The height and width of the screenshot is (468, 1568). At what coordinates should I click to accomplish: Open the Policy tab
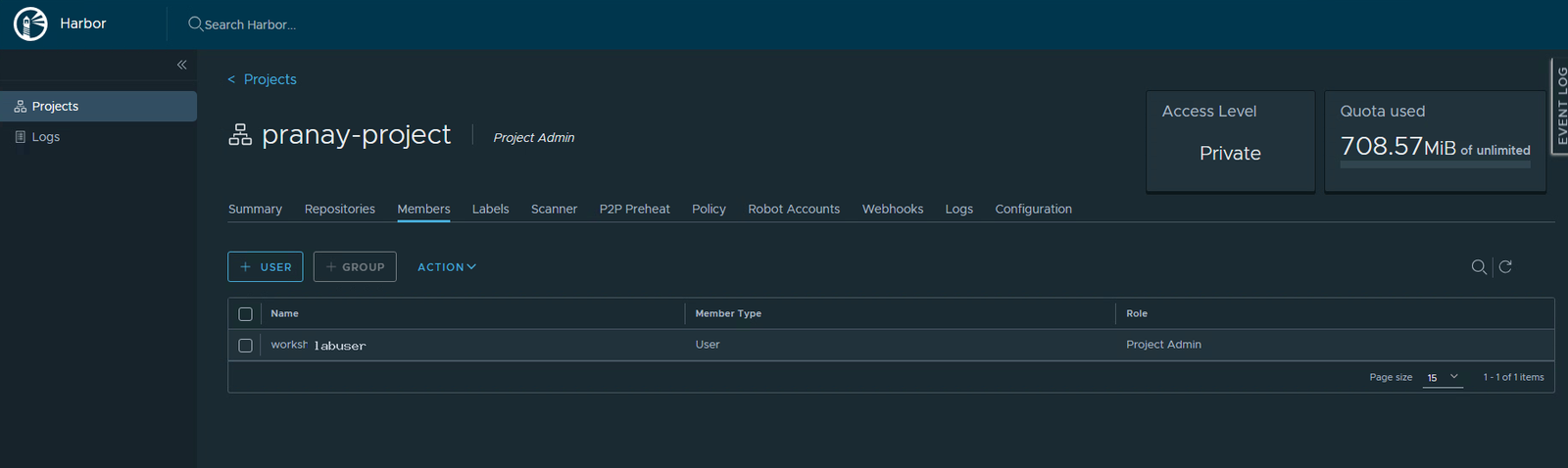tap(709, 209)
